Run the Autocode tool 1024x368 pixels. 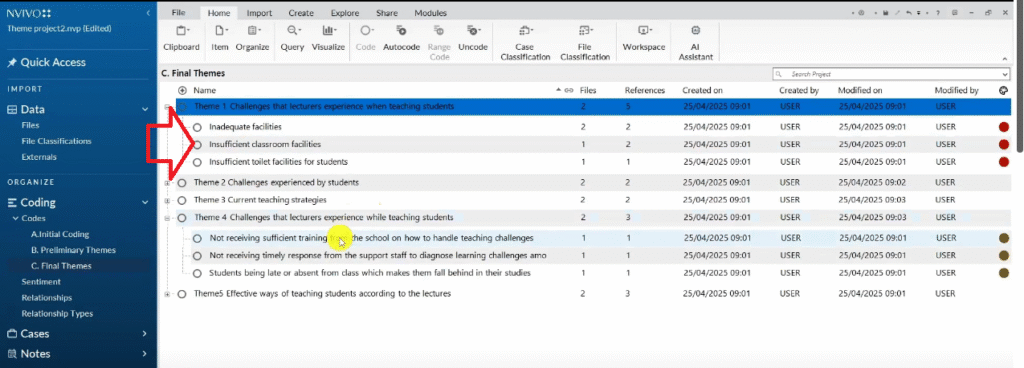tap(401, 38)
